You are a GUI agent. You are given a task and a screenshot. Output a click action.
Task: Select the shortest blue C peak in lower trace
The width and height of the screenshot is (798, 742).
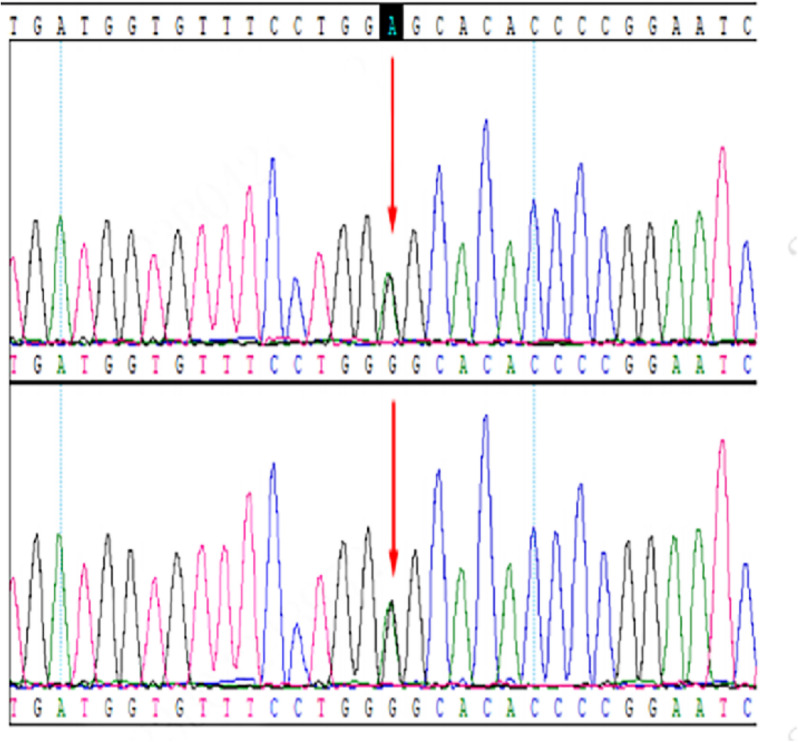click(297, 653)
